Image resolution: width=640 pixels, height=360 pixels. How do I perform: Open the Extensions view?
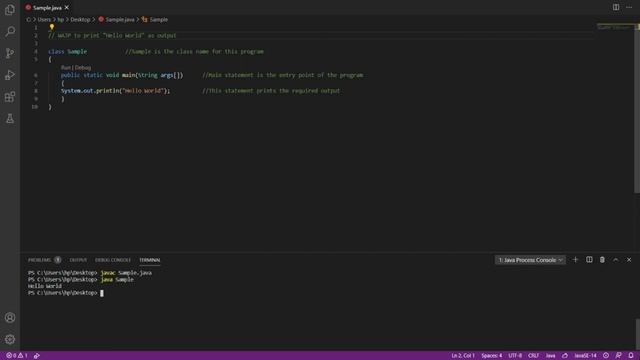click(x=10, y=97)
